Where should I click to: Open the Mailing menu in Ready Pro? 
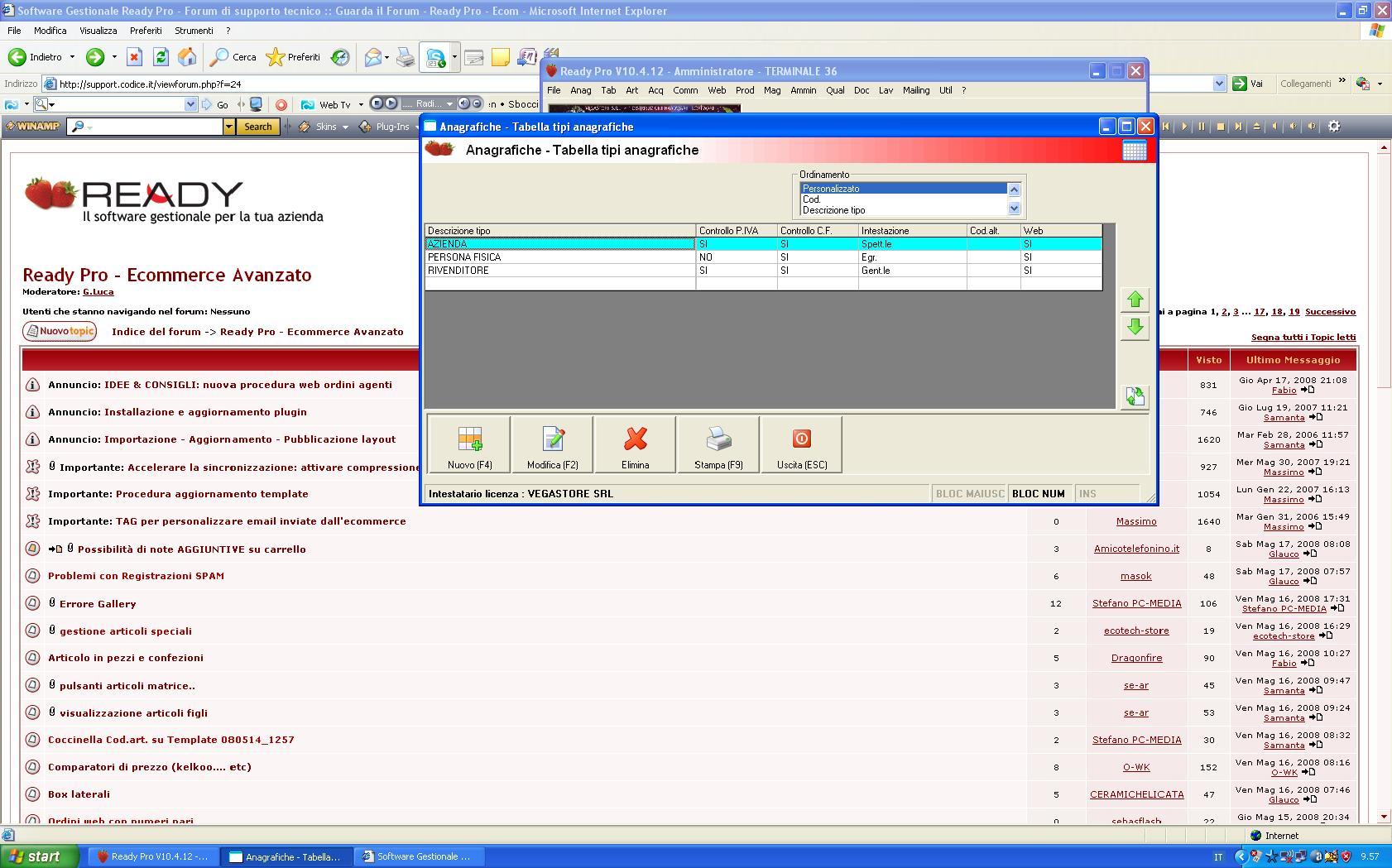pos(916,90)
